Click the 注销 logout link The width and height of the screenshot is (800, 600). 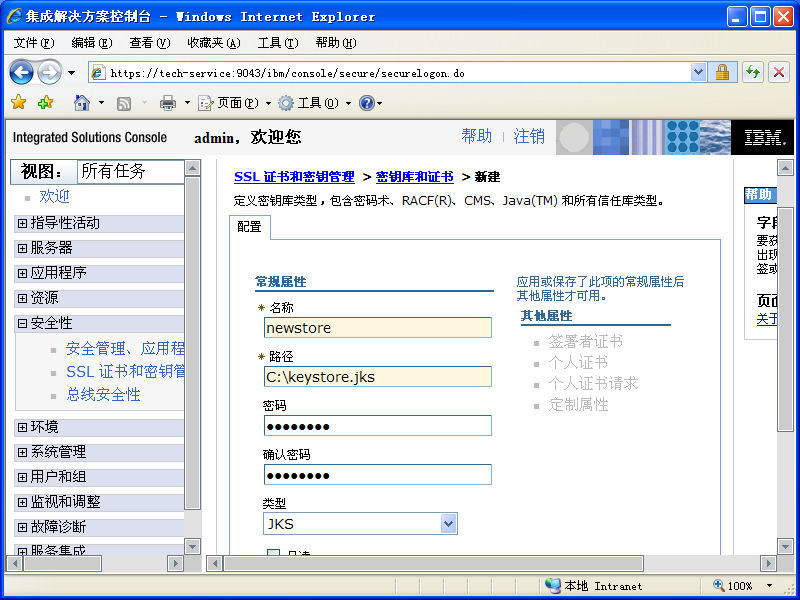[x=529, y=137]
